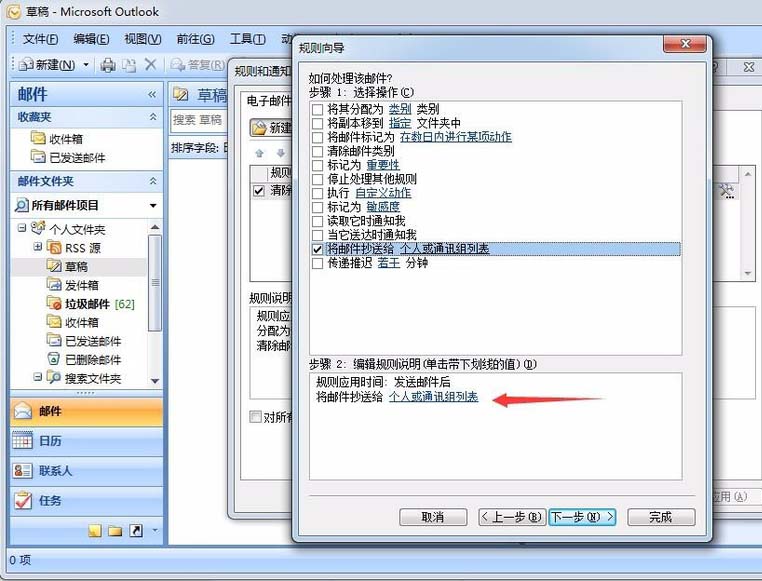Click the Folder List icon at navigation bottom

click(115, 531)
